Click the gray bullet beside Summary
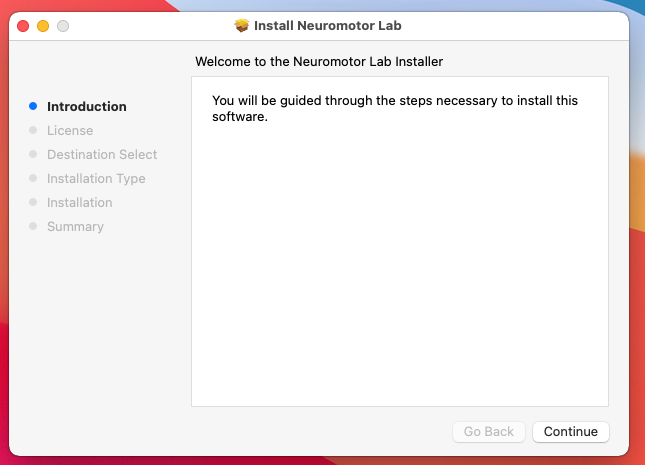The height and width of the screenshot is (465, 645). pyautogui.click(x=33, y=226)
